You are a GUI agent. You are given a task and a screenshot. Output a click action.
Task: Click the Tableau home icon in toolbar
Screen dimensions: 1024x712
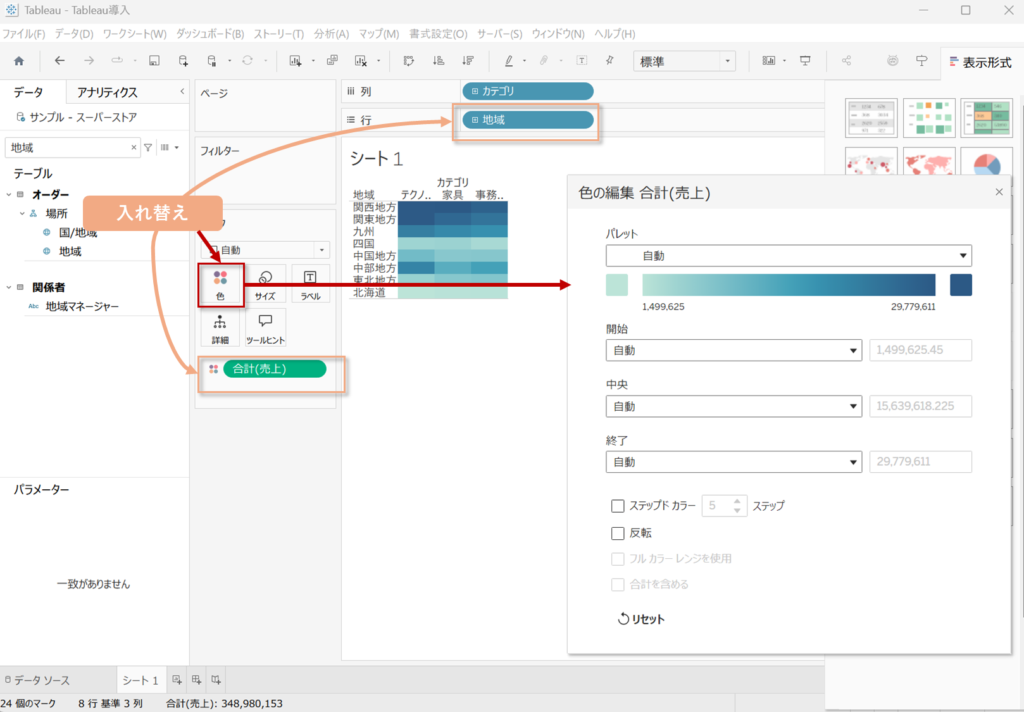(19, 61)
